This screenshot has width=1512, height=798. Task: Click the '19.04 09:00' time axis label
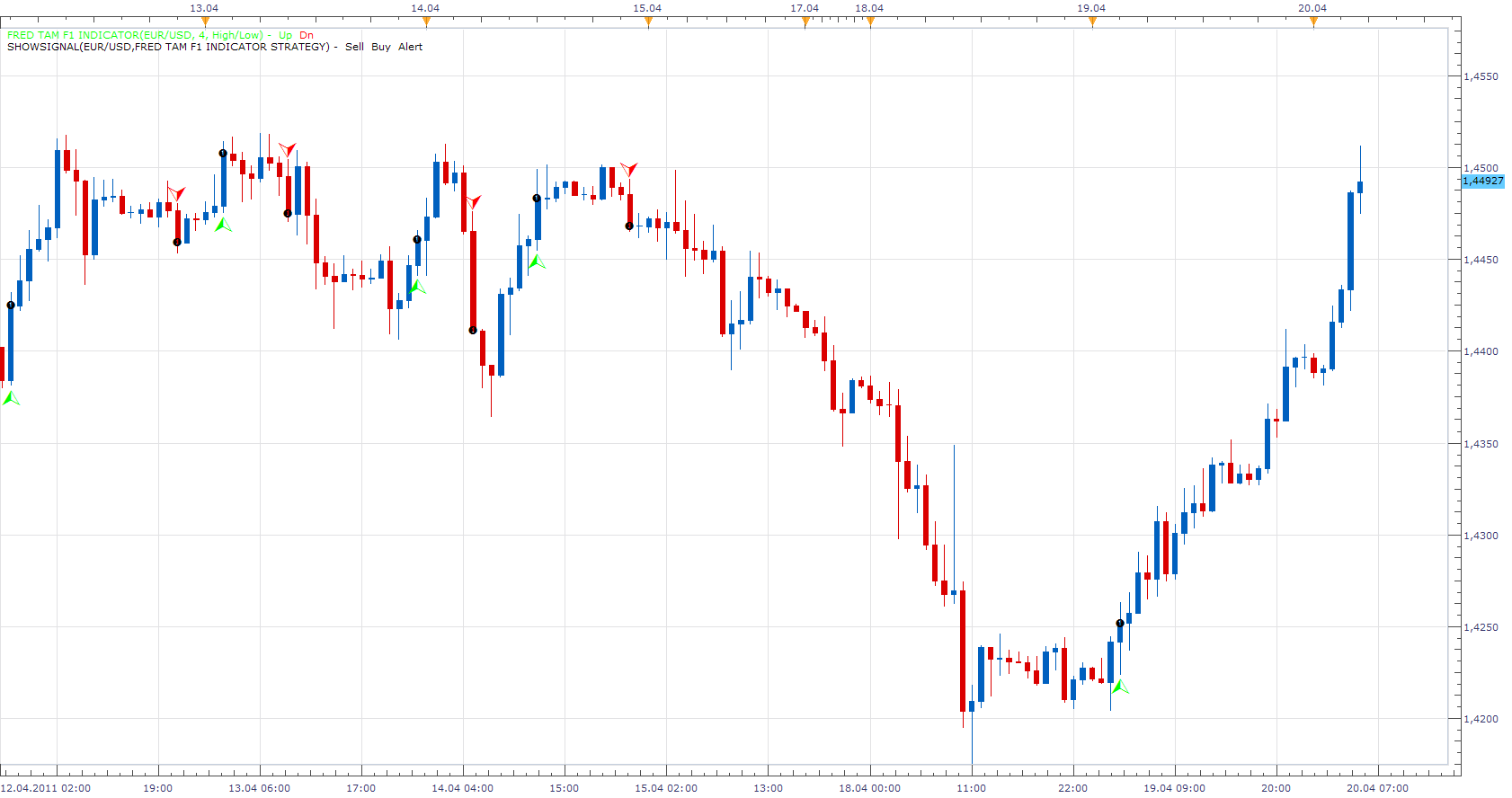(x=1174, y=788)
